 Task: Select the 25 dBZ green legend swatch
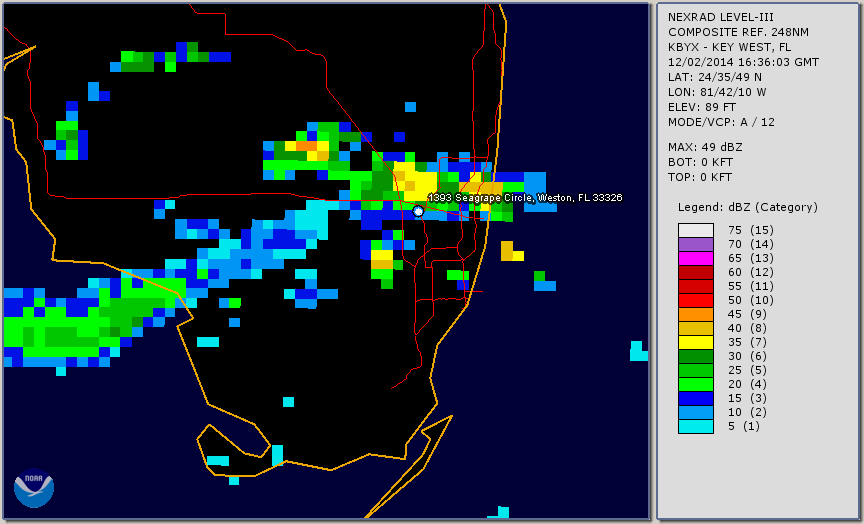point(695,370)
